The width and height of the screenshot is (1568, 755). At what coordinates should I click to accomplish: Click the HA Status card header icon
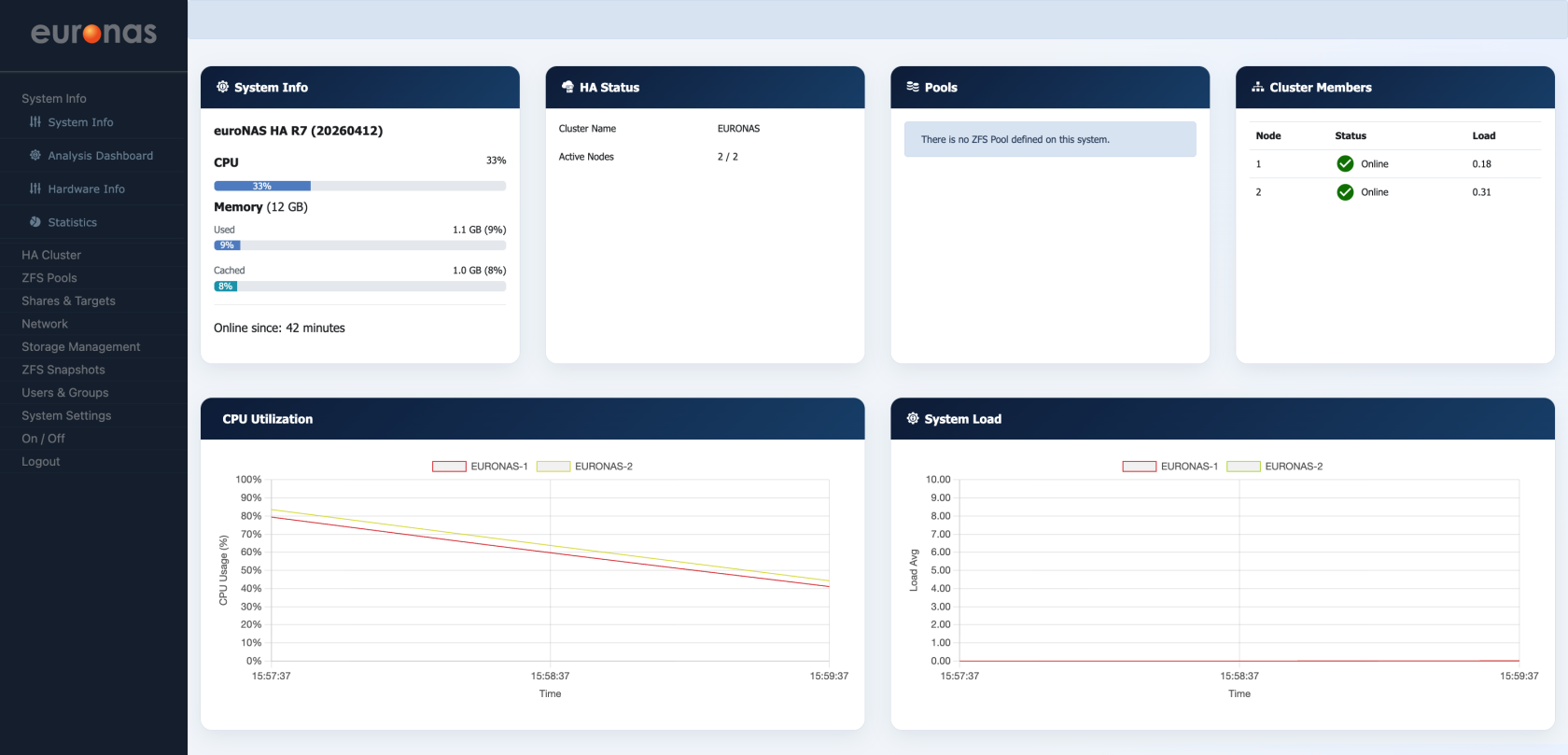pyautogui.click(x=567, y=87)
